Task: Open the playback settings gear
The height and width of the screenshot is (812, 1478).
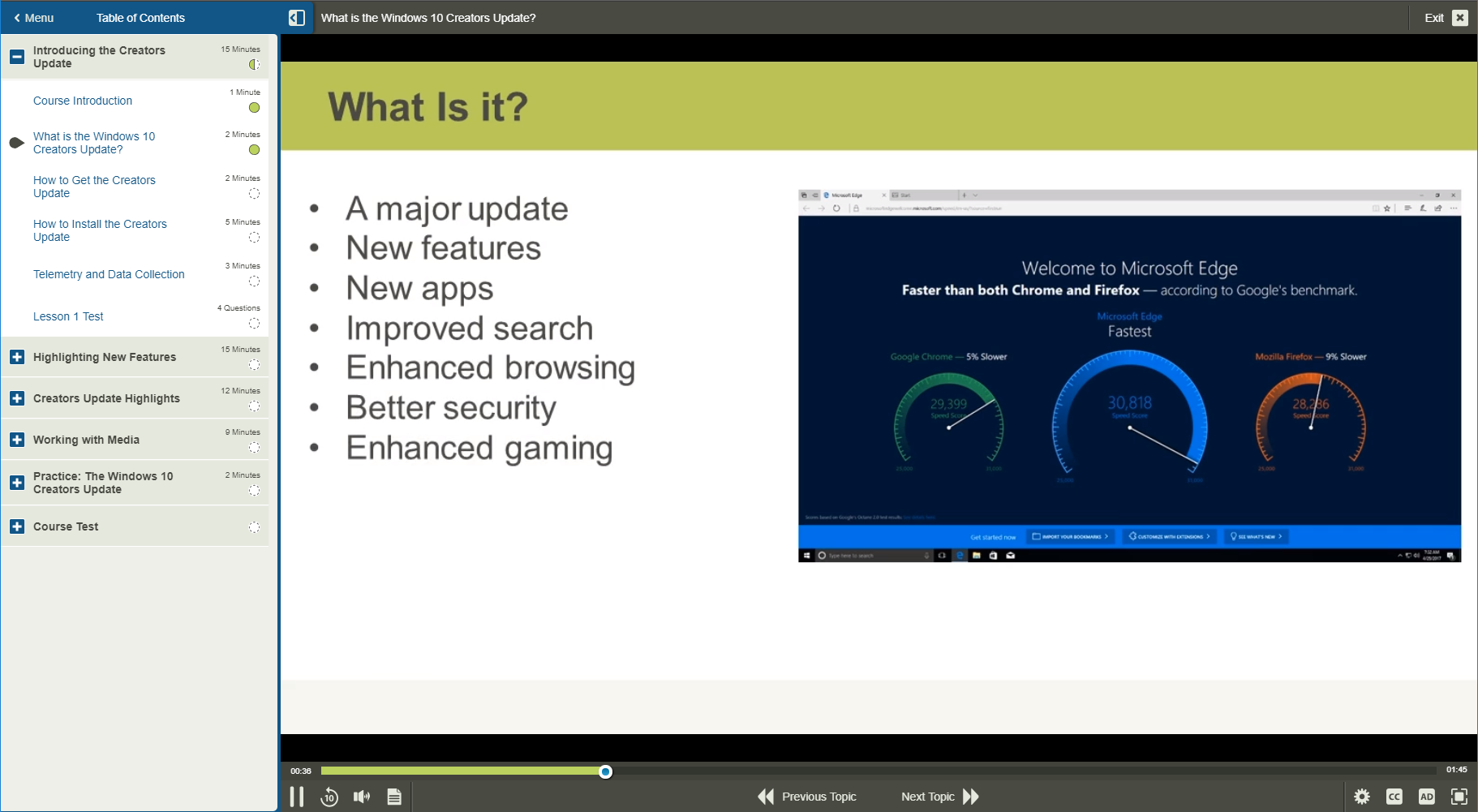Action: pyautogui.click(x=1362, y=796)
